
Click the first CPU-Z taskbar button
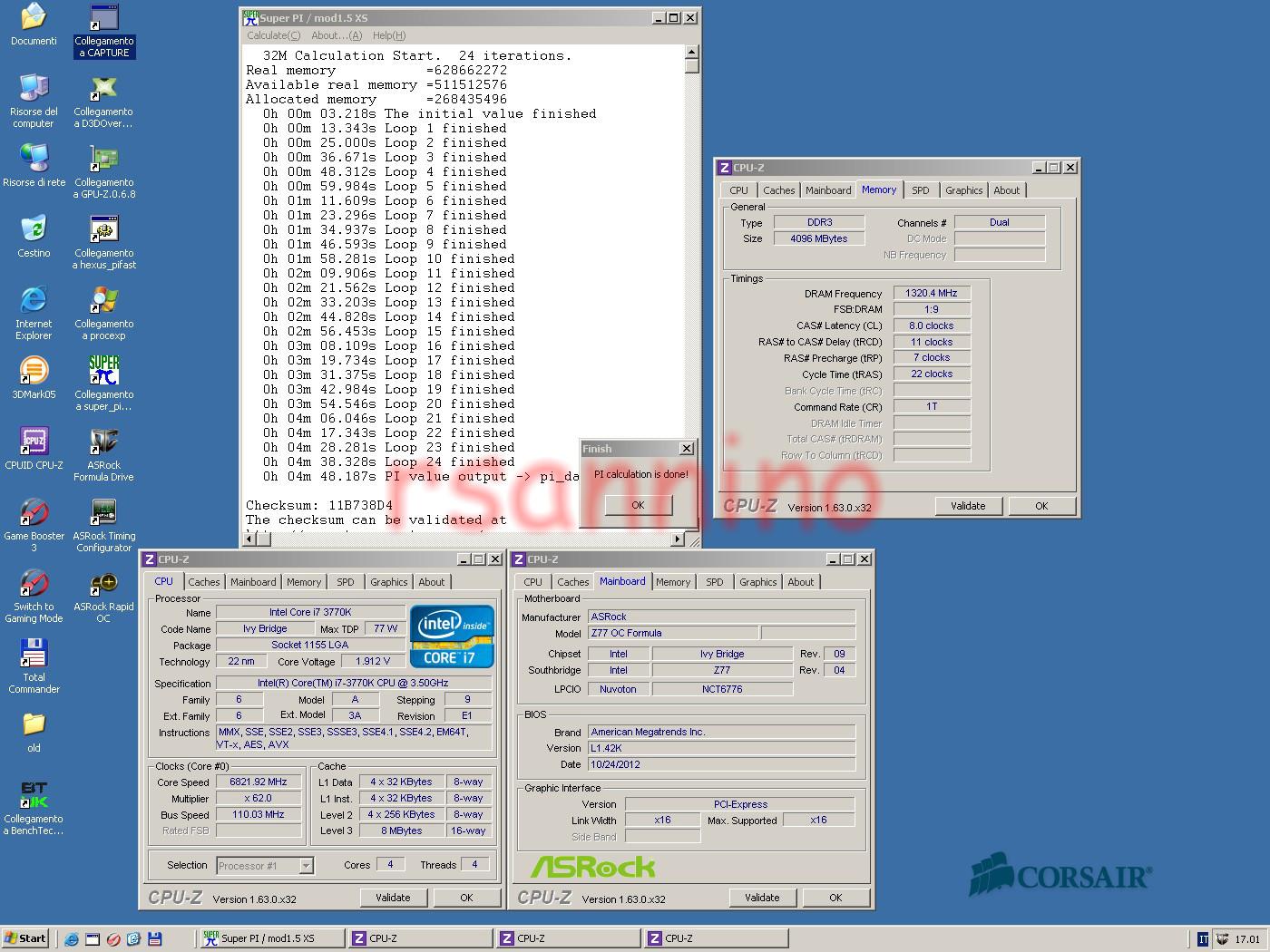point(421,938)
